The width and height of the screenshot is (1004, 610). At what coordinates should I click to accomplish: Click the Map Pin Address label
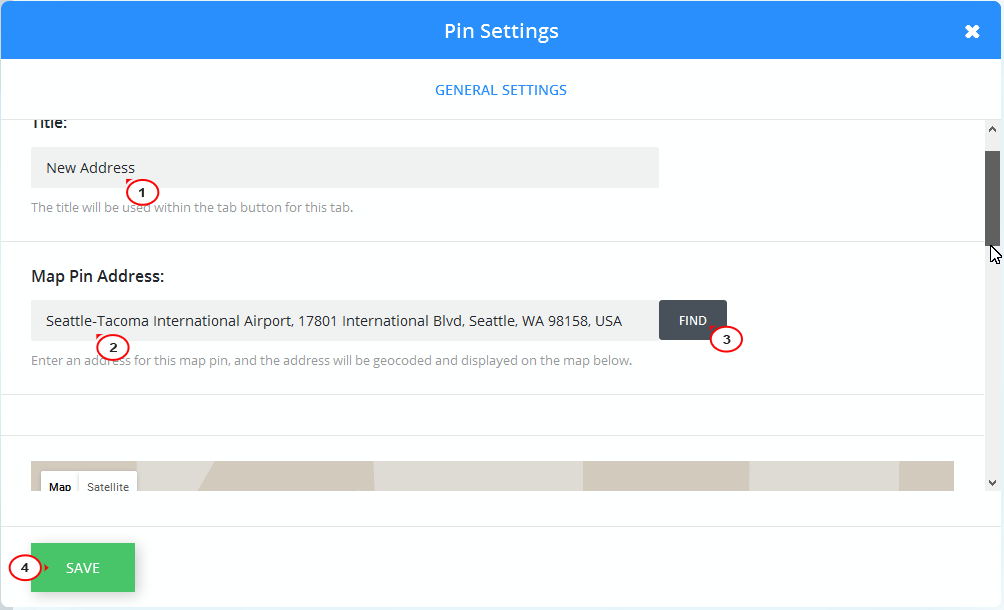coord(97,277)
